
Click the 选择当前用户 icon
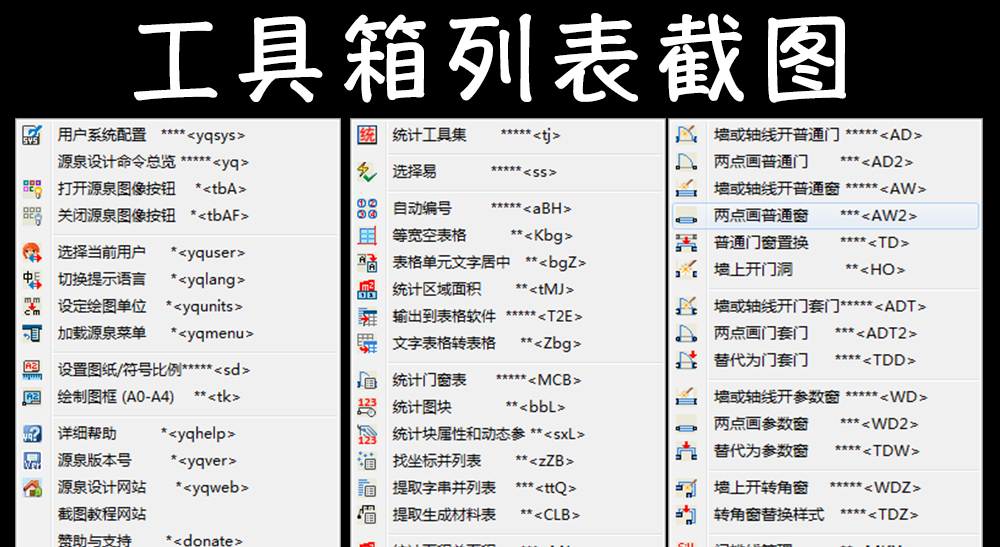coord(32,252)
